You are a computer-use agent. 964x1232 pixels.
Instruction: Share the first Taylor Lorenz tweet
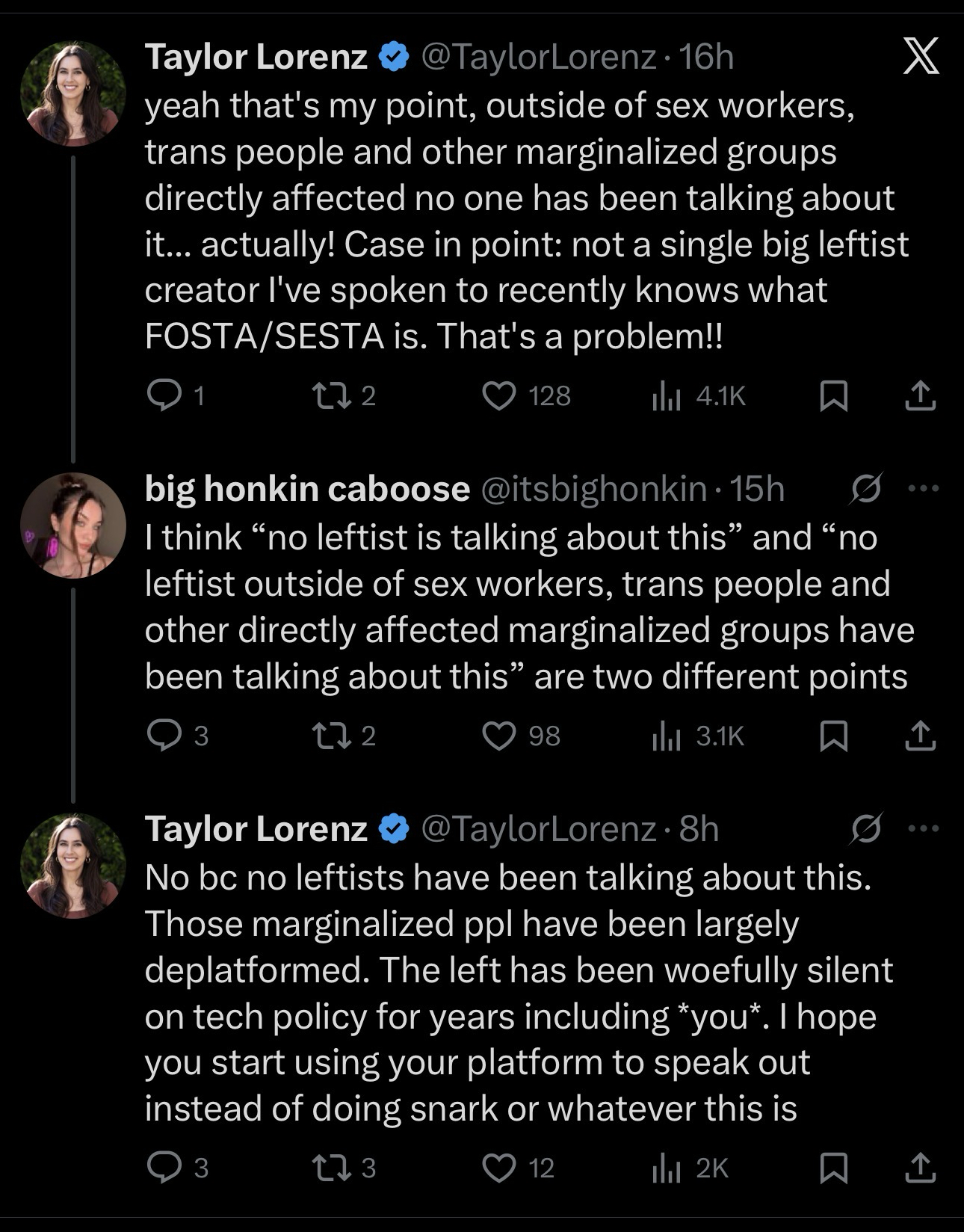[920, 395]
